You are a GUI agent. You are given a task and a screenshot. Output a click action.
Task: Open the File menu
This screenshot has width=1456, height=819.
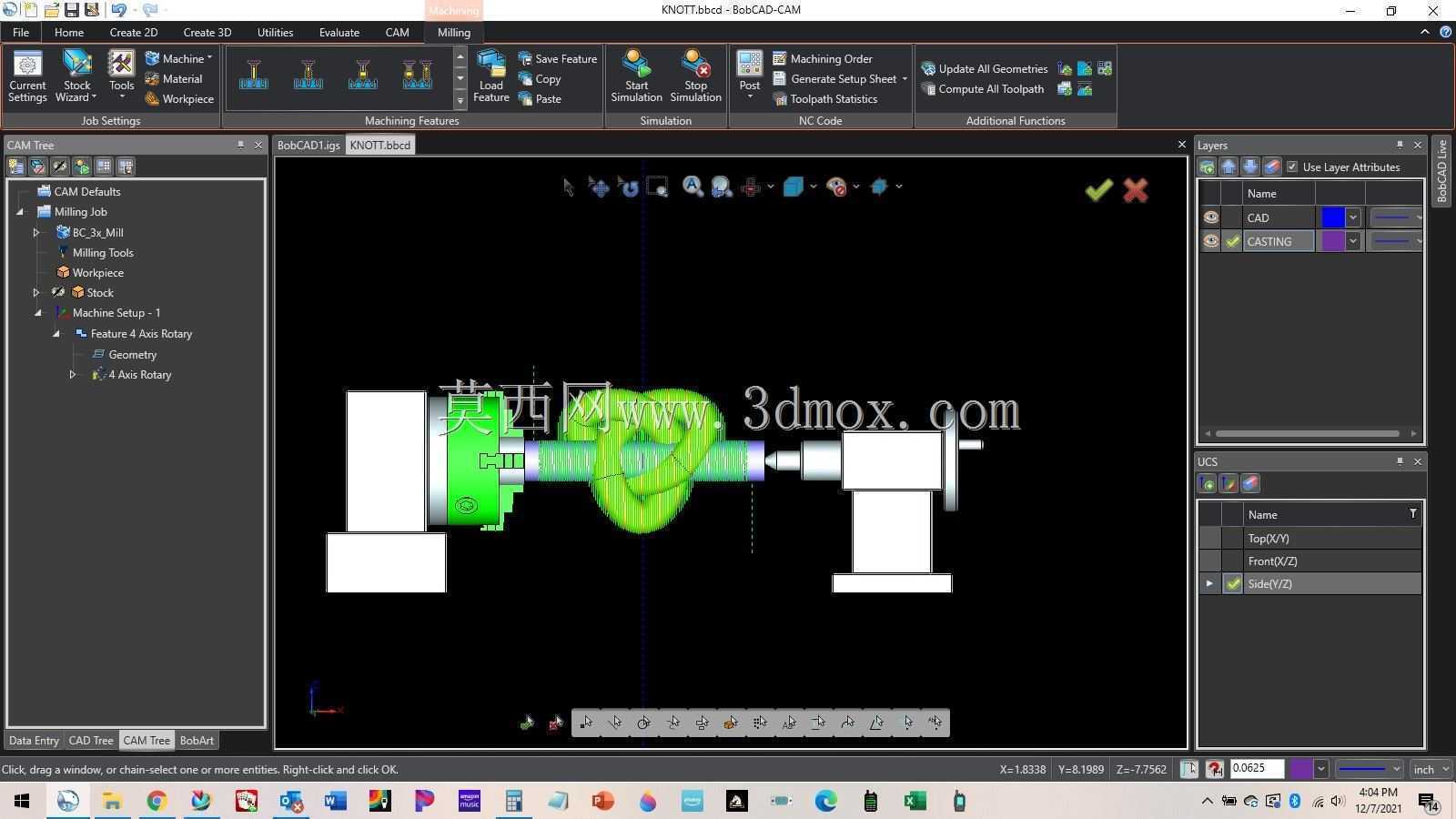coord(20,32)
